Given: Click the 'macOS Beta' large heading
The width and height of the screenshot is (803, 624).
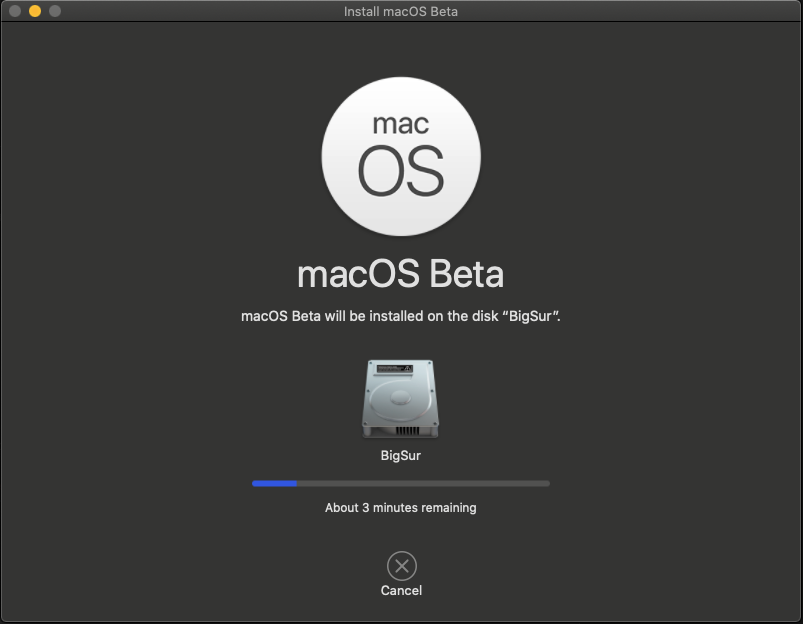Looking at the screenshot, I should click(400, 274).
